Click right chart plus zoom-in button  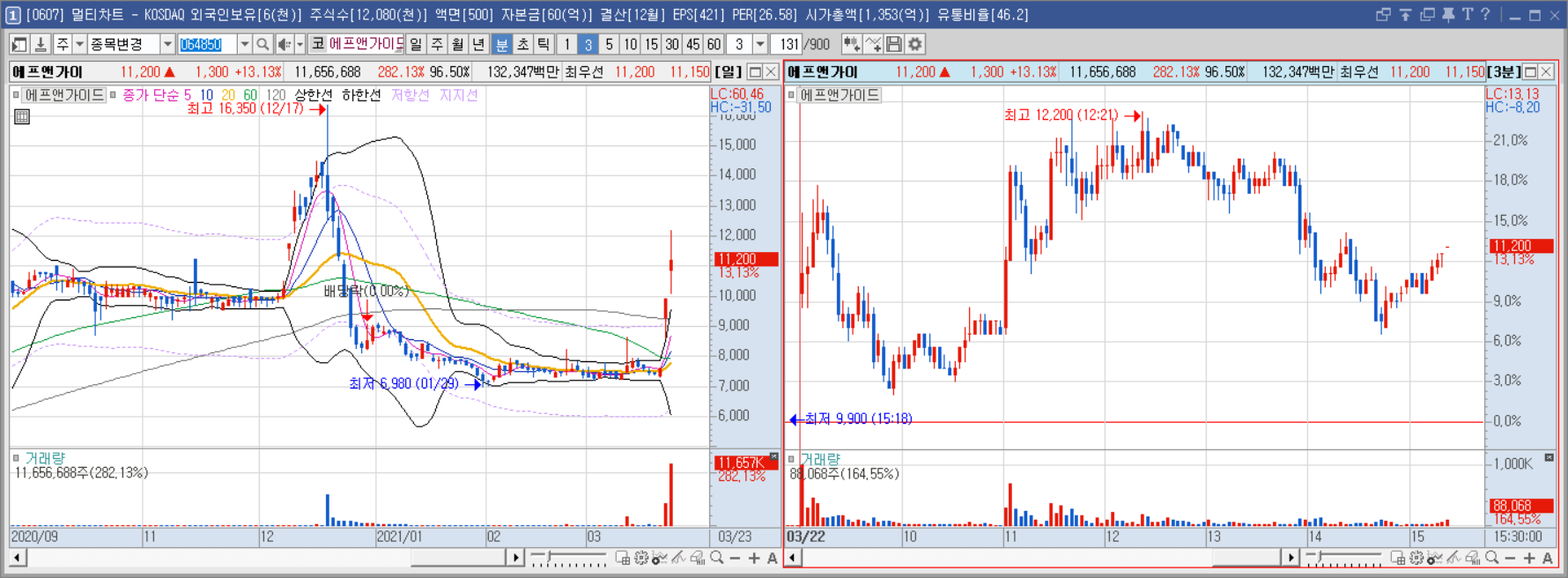tap(1529, 558)
